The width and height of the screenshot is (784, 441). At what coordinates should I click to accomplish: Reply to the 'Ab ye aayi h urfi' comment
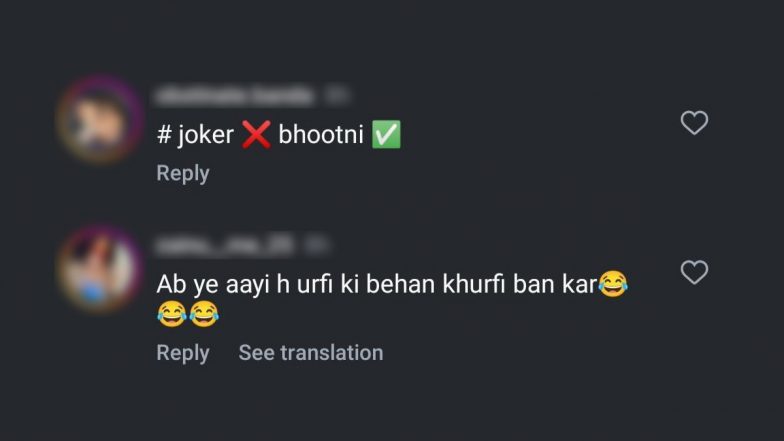(x=183, y=352)
